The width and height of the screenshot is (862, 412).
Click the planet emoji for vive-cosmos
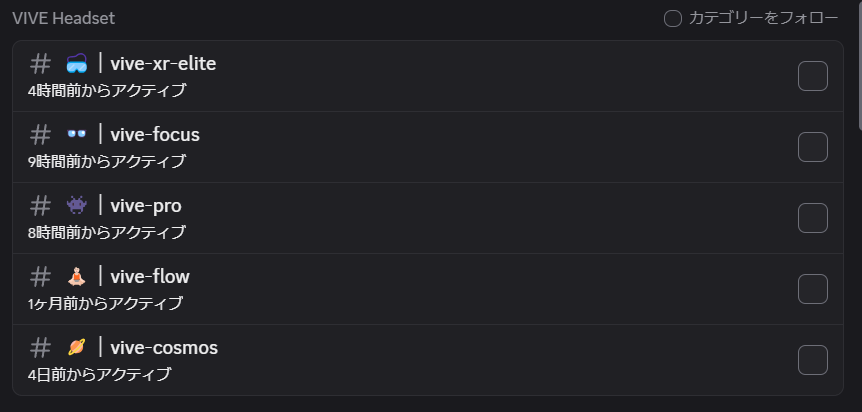click(x=76, y=347)
